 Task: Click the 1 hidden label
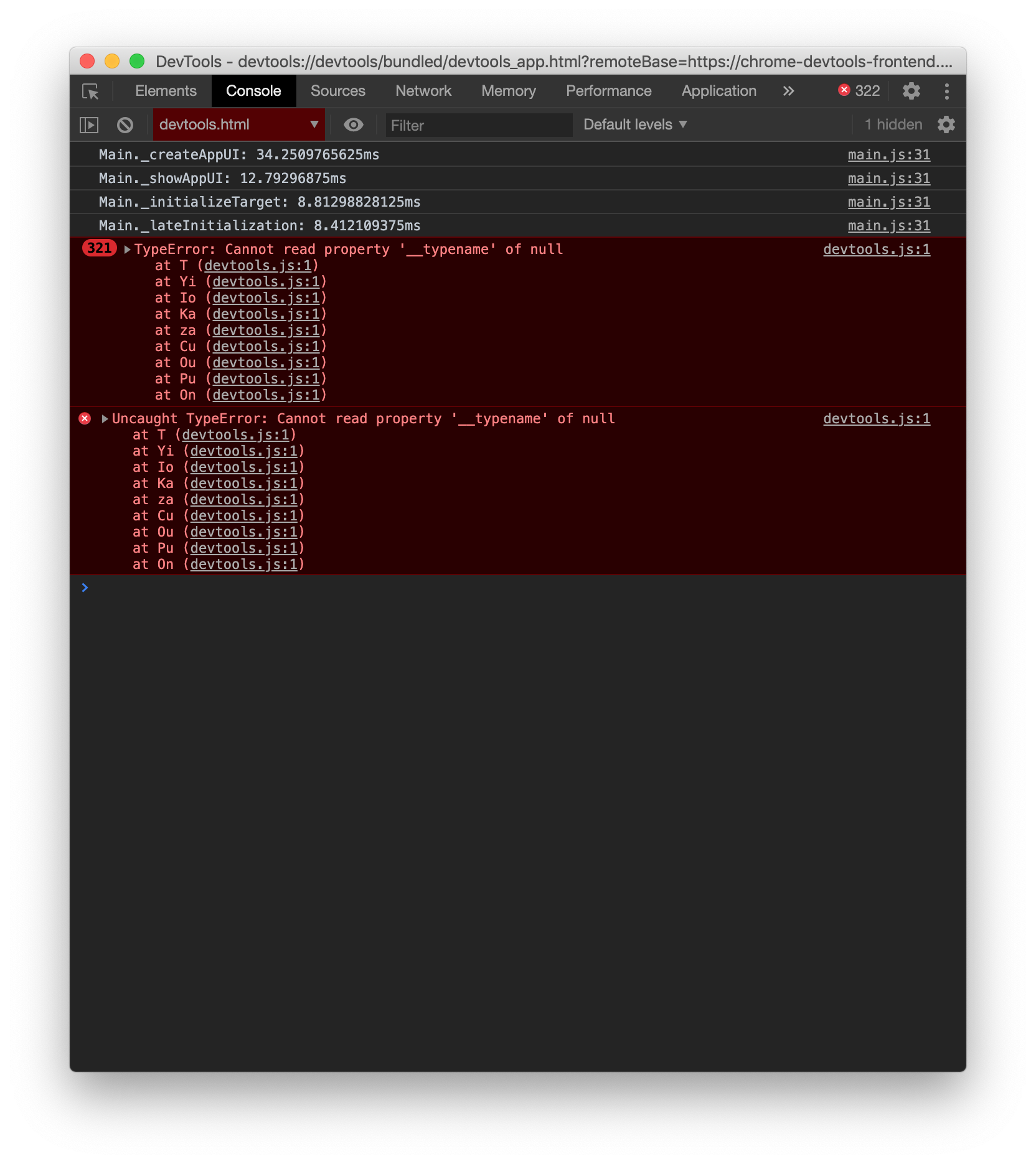pyautogui.click(x=893, y=124)
